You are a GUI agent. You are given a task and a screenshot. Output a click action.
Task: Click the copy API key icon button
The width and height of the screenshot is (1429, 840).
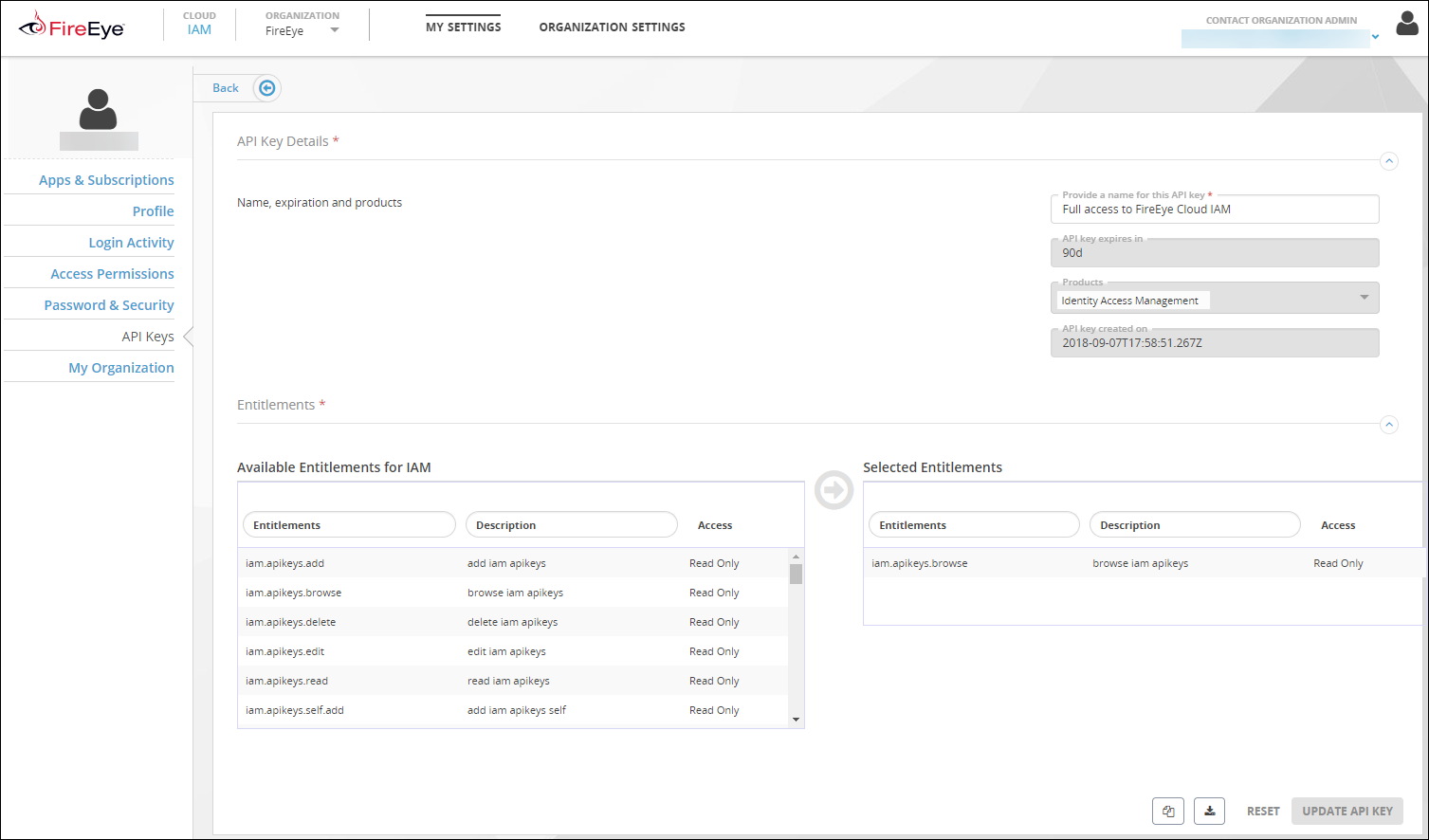(x=1168, y=812)
